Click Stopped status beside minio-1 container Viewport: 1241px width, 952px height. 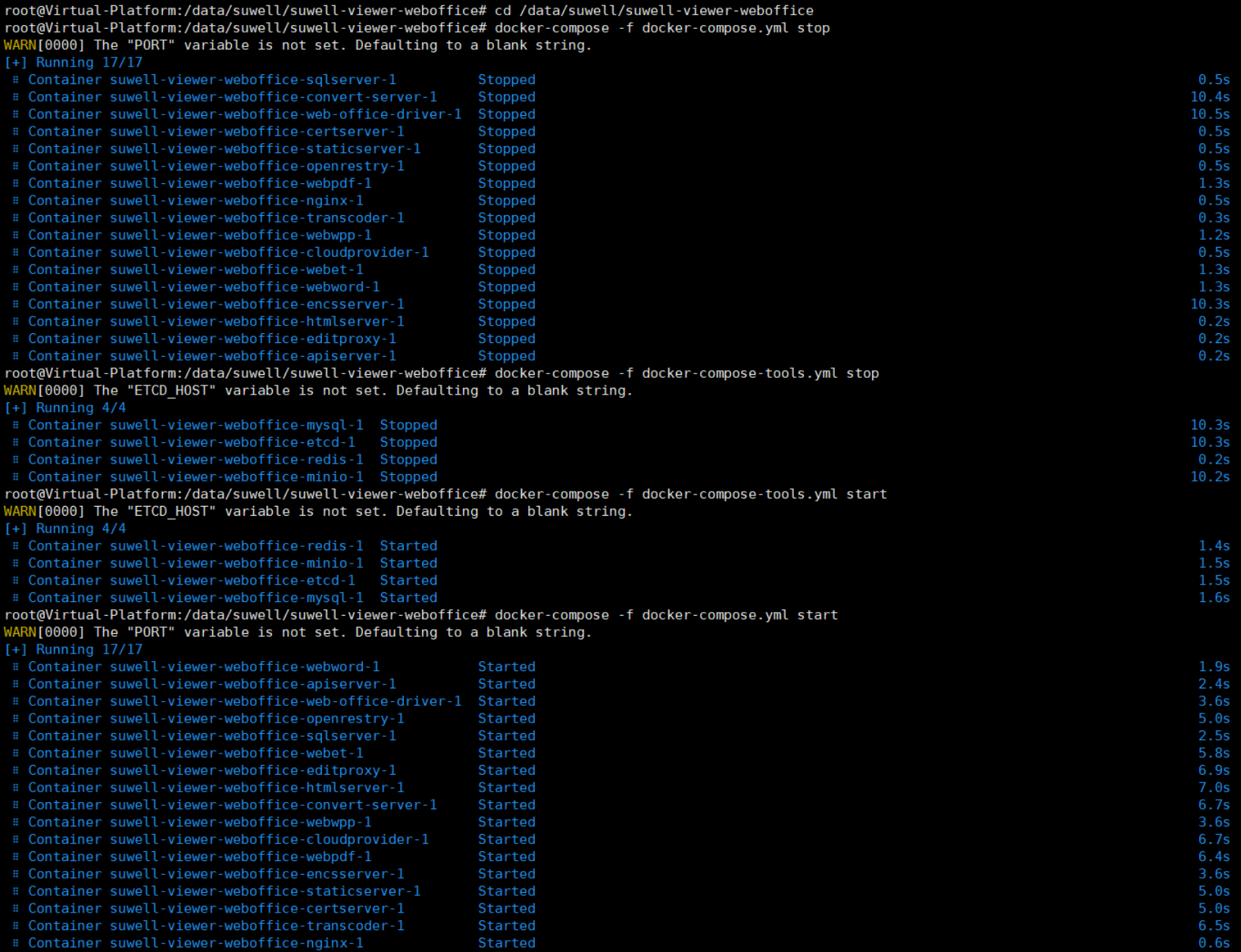[408, 477]
